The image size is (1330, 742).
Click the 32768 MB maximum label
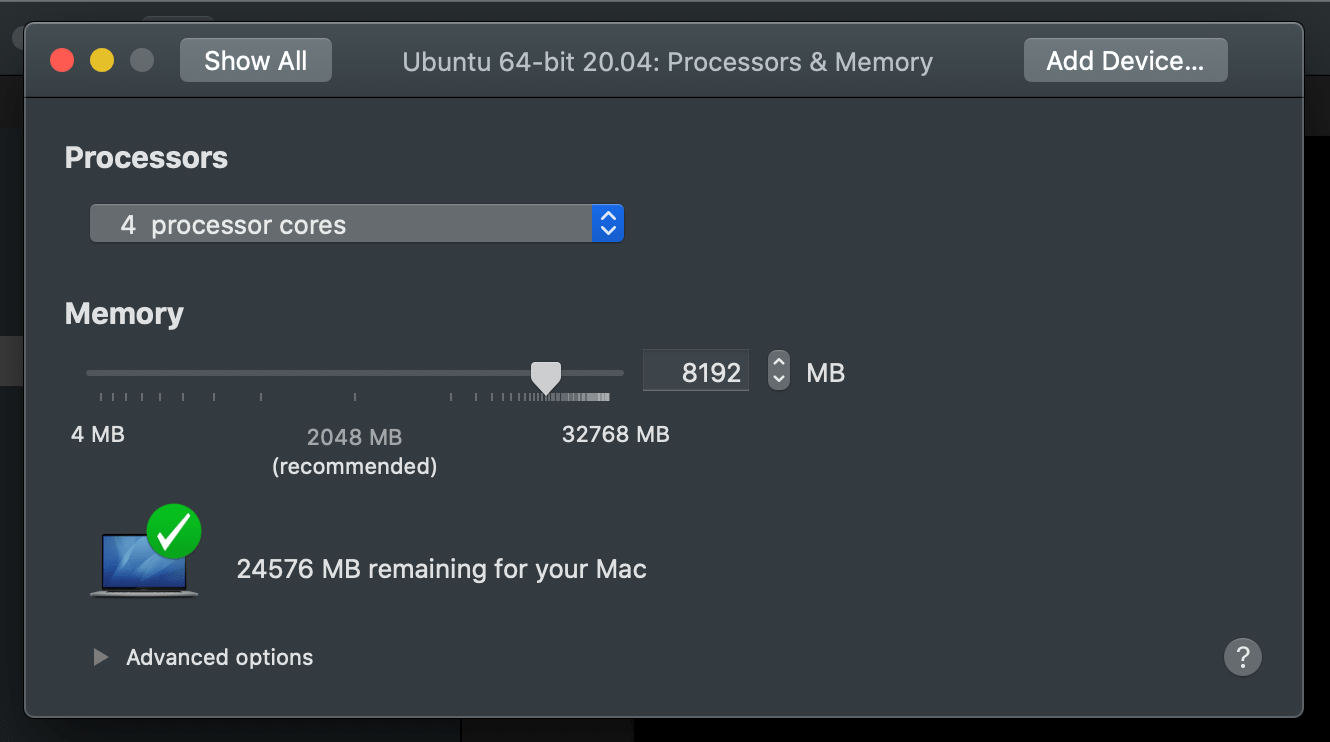click(615, 434)
